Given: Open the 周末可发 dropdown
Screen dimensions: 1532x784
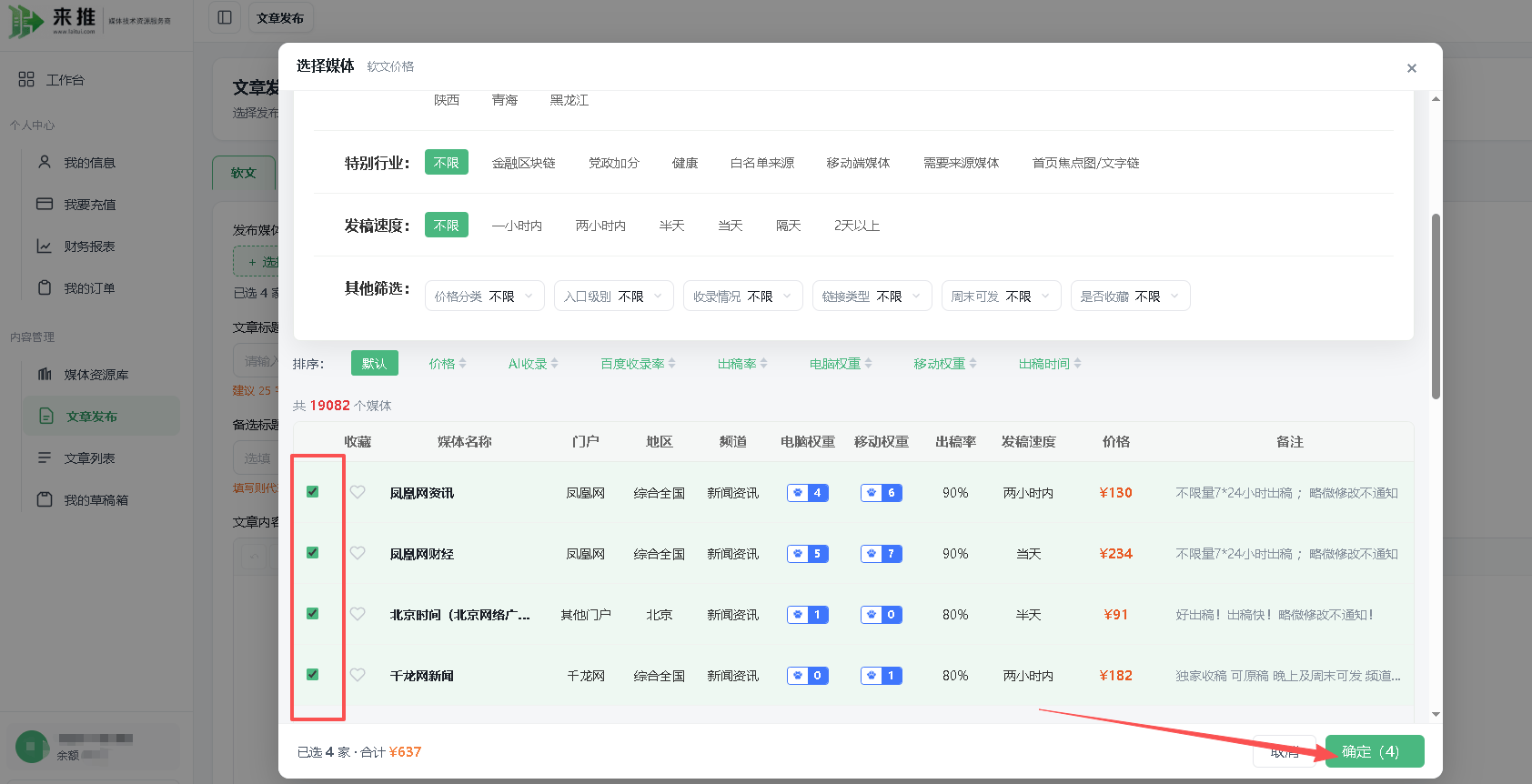Looking at the screenshot, I should [1002, 296].
